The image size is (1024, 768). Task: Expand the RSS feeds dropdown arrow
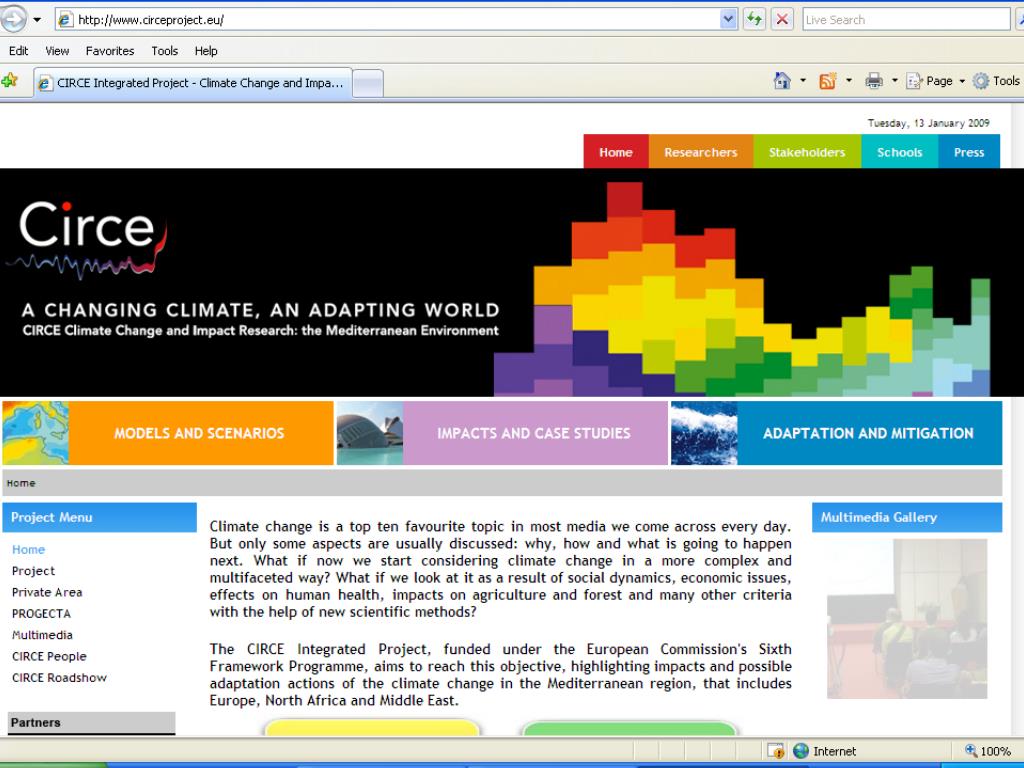848,80
